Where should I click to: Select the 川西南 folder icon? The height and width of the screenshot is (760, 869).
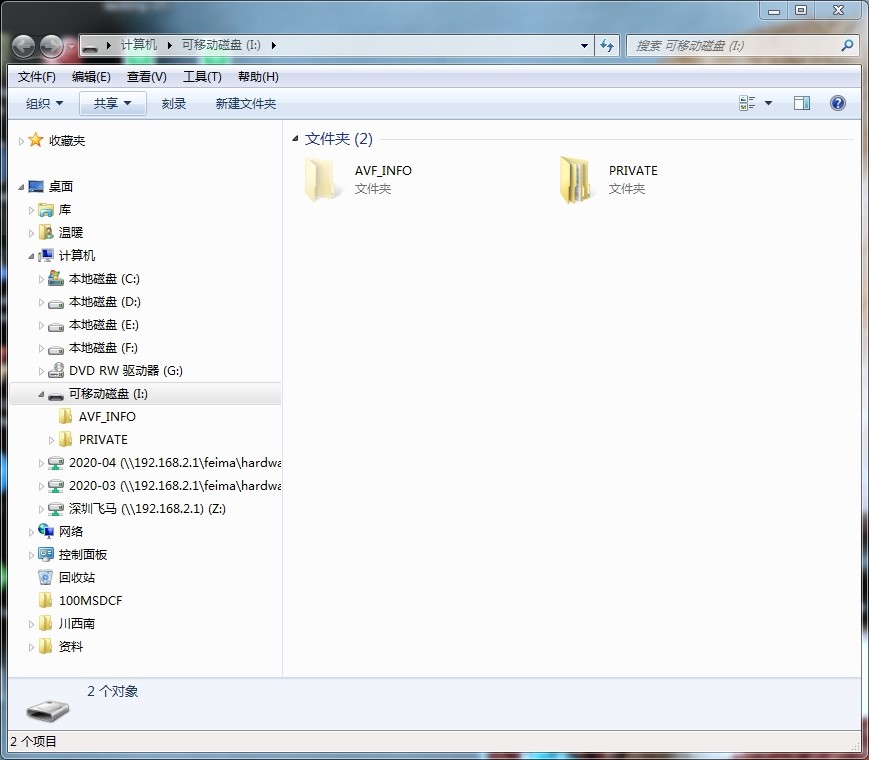click(46, 623)
